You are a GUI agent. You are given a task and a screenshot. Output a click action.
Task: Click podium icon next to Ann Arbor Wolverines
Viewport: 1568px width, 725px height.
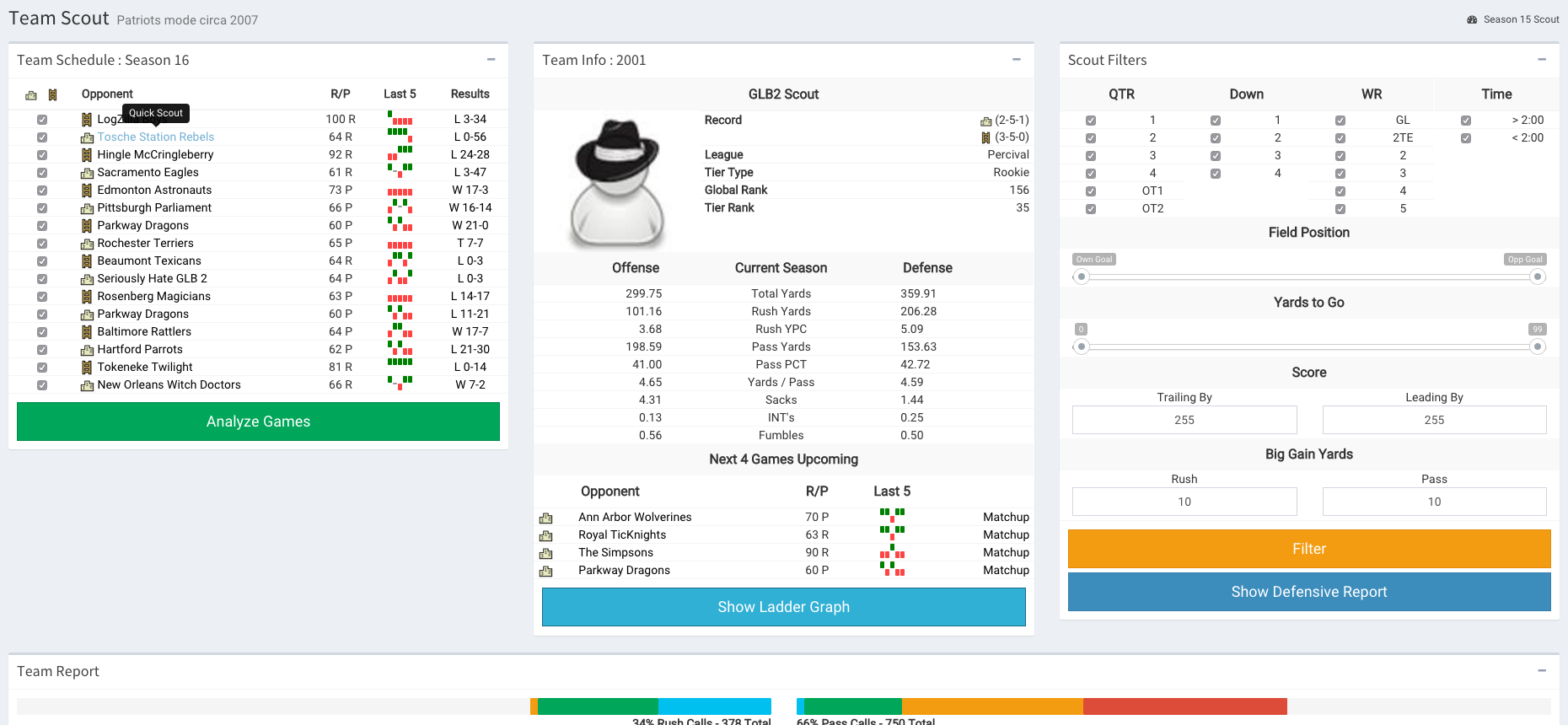545,518
